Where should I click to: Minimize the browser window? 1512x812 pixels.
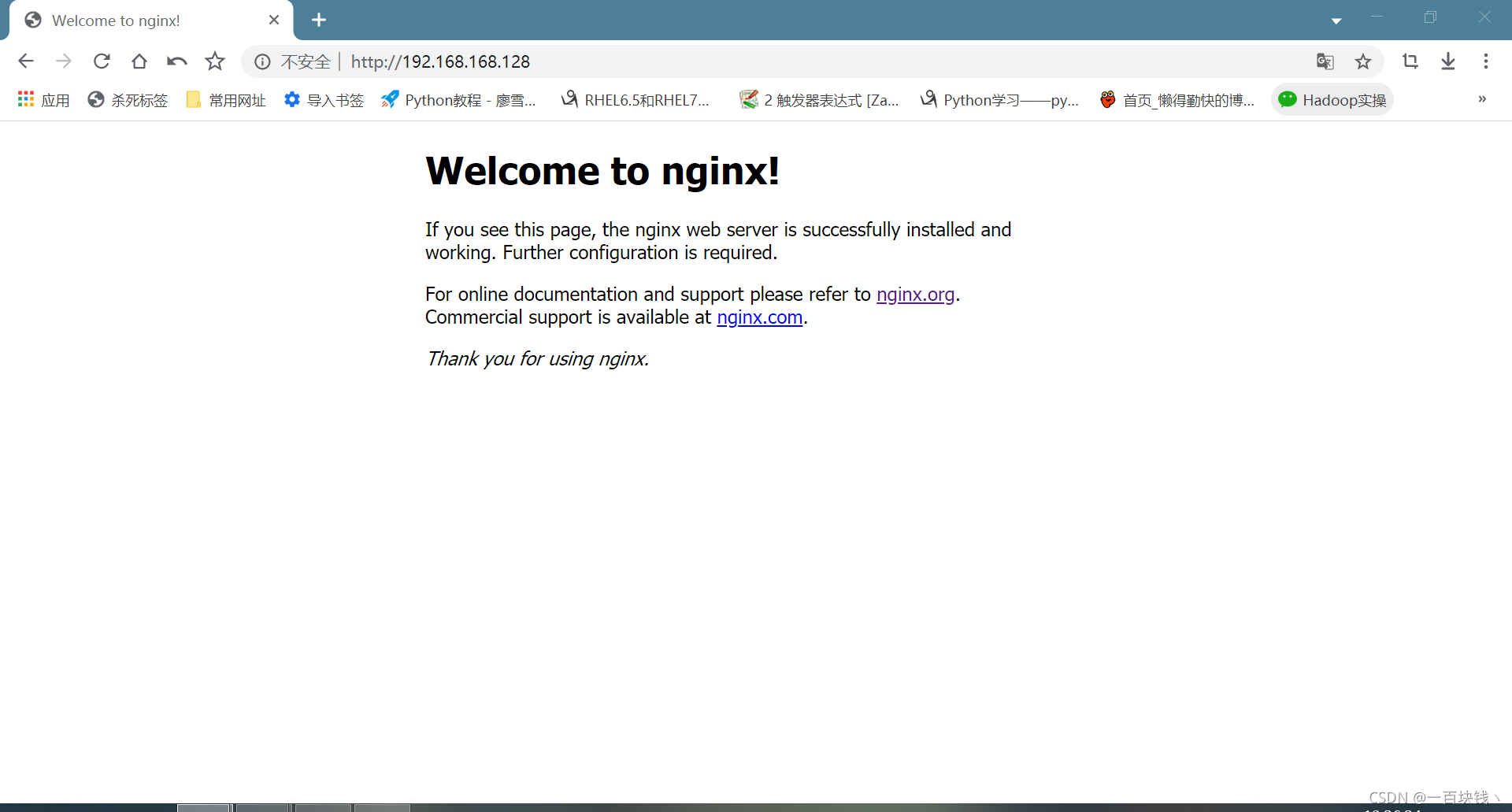pos(1377,17)
